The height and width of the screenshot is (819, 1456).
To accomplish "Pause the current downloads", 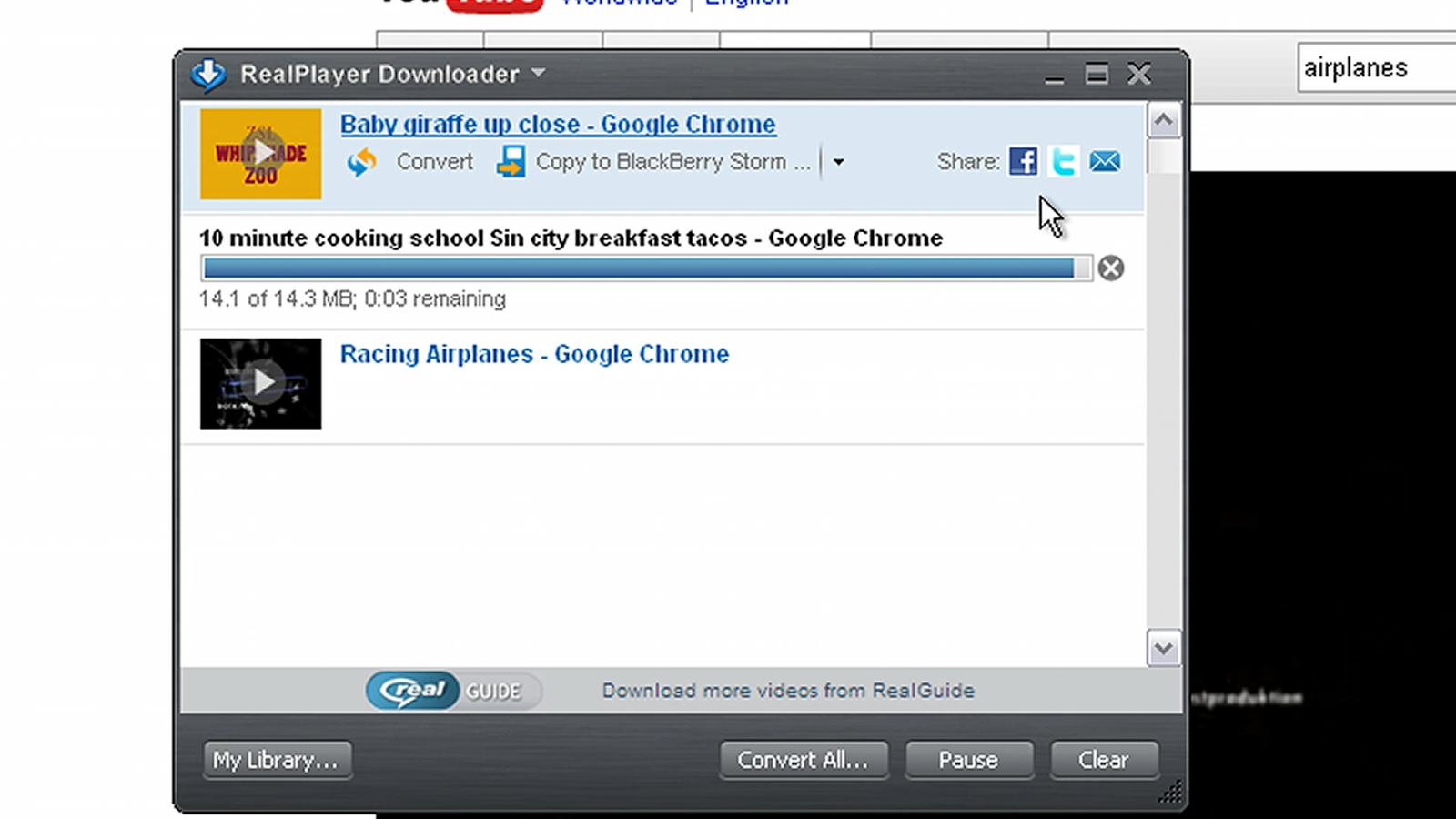I will pos(968,760).
